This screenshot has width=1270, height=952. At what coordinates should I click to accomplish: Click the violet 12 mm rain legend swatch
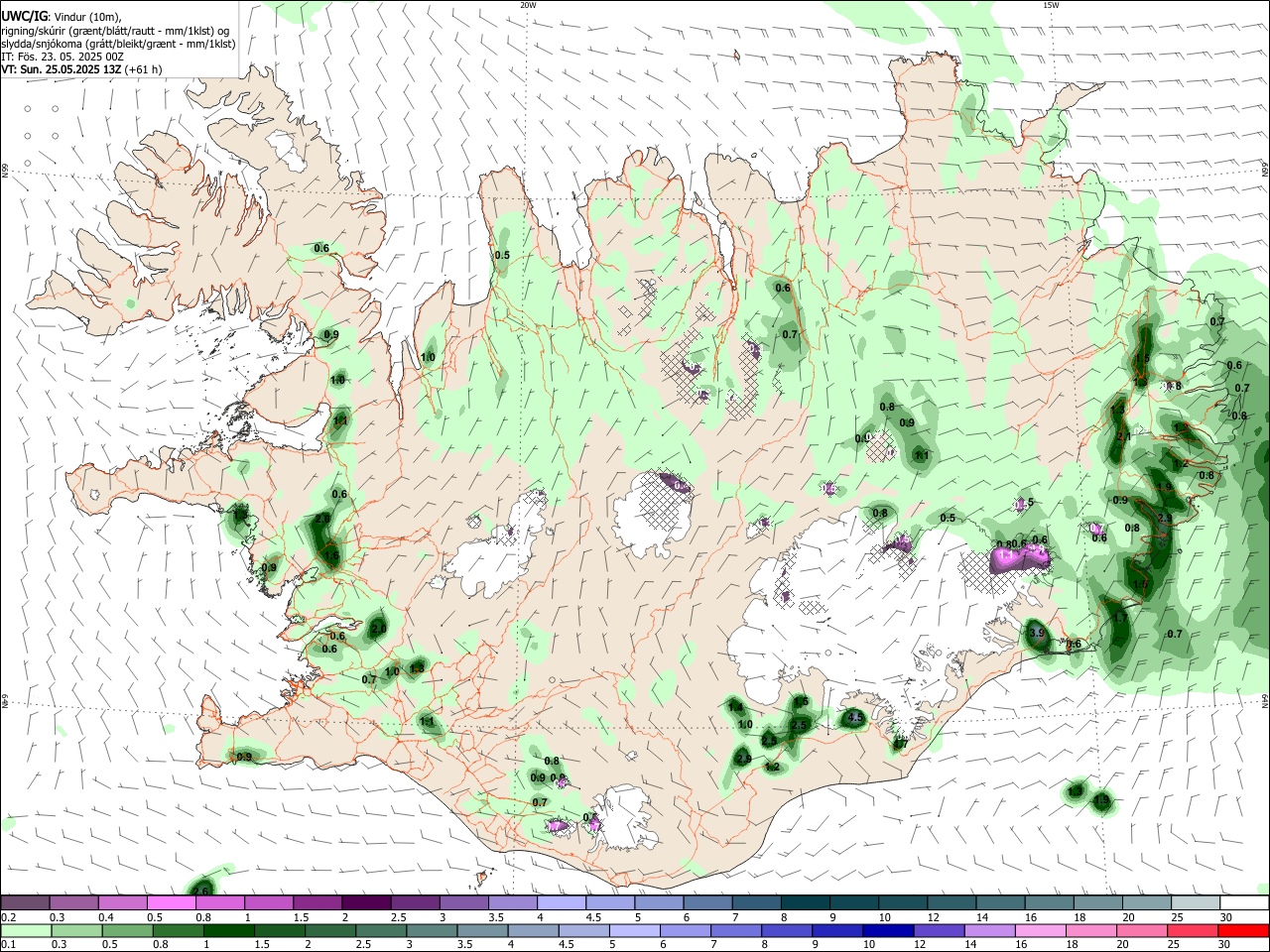pyautogui.click(x=939, y=931)
